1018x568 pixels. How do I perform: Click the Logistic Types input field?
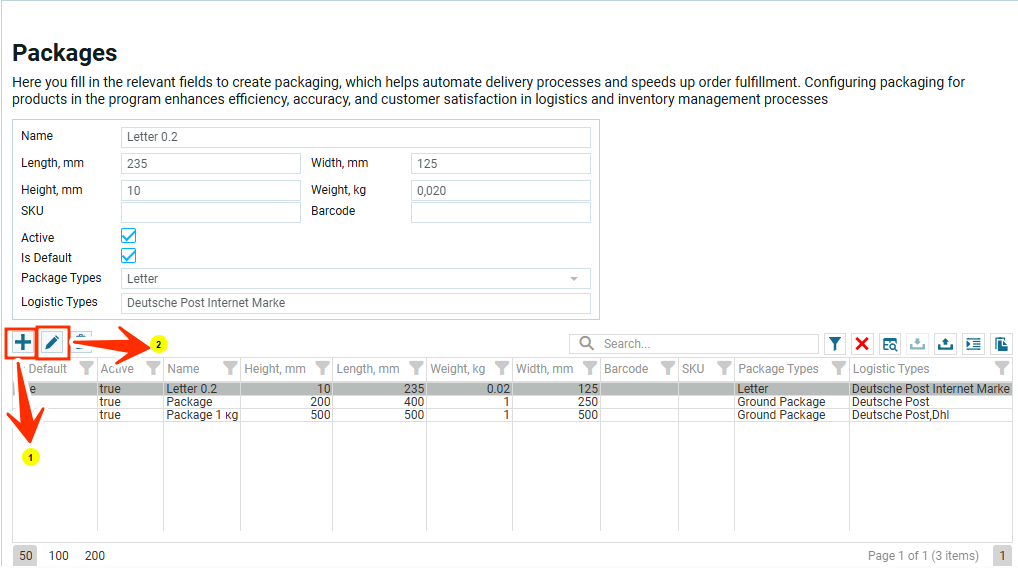point(355,303)
